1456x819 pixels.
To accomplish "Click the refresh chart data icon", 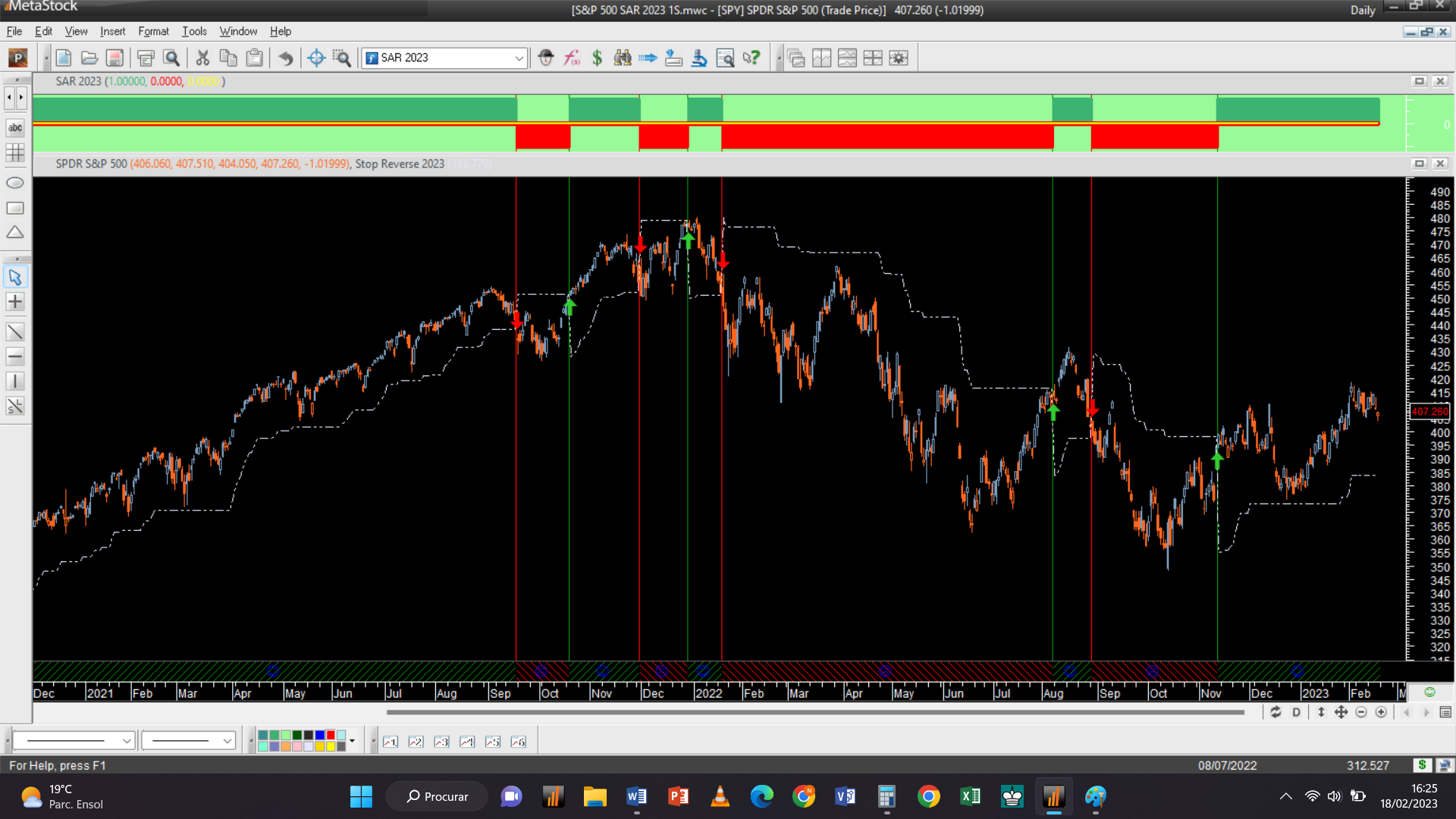I will click(1276, 712).
